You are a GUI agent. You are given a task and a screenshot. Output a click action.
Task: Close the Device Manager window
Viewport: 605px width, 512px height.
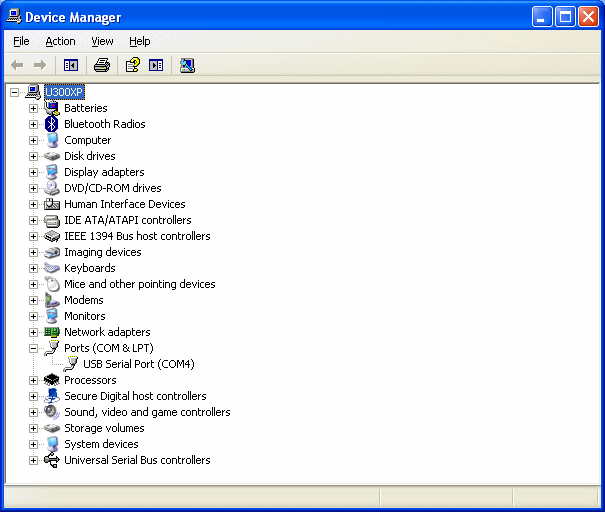(x=588, y=17)
